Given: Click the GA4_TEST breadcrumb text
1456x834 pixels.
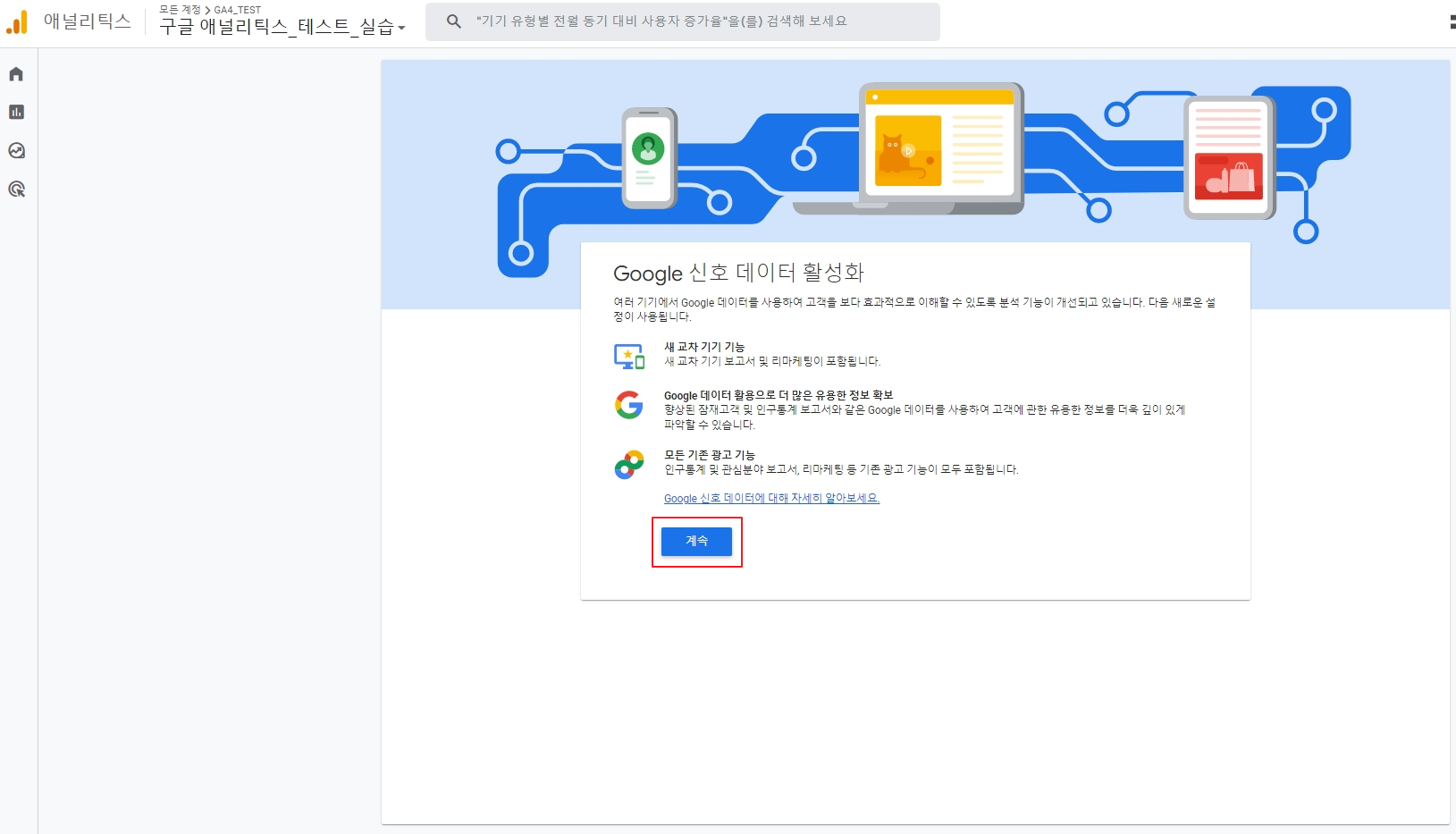Looking at the screenshot, I should [238, 10].
